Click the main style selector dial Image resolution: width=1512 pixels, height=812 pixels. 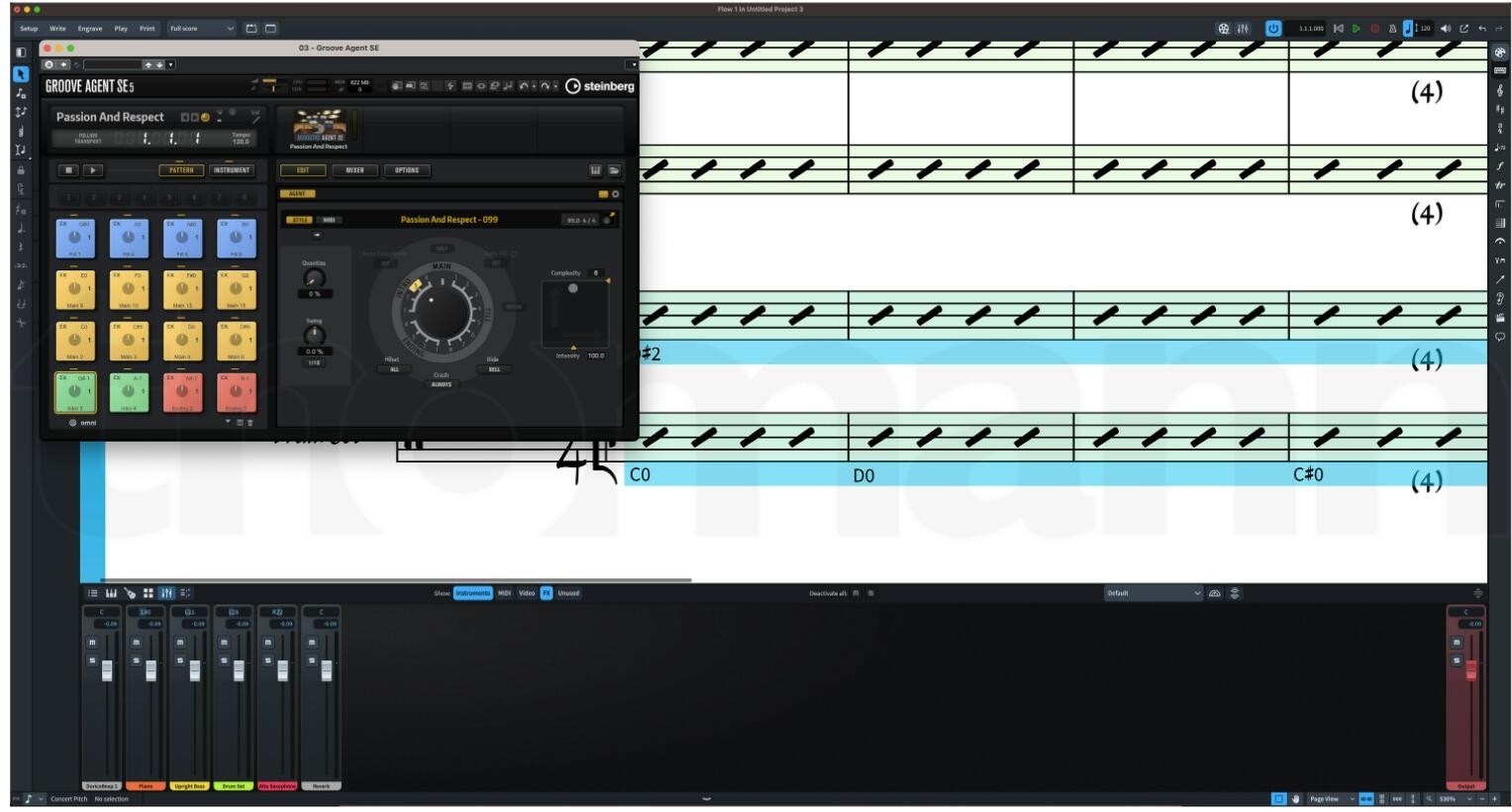[x=442, y=312]
